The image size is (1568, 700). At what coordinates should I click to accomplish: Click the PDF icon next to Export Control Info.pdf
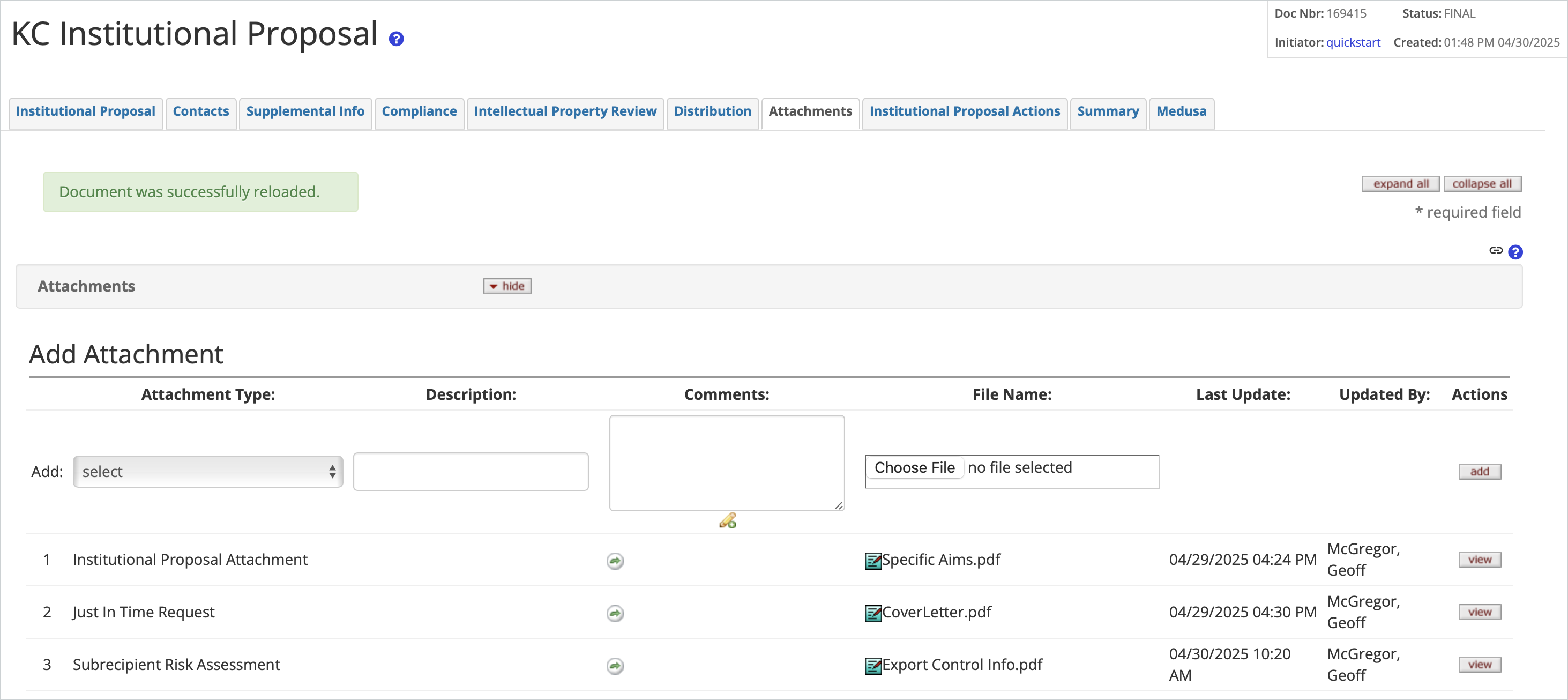click(x=873, y=665)
